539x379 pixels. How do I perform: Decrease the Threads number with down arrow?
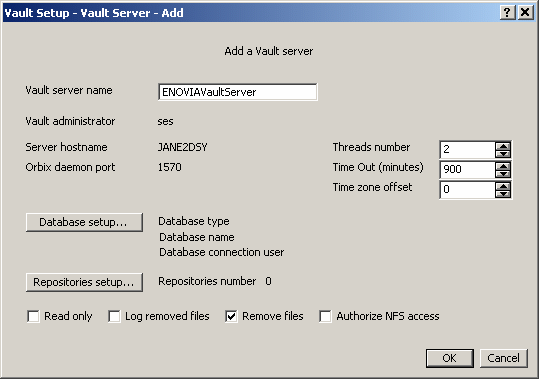point(503,154)
